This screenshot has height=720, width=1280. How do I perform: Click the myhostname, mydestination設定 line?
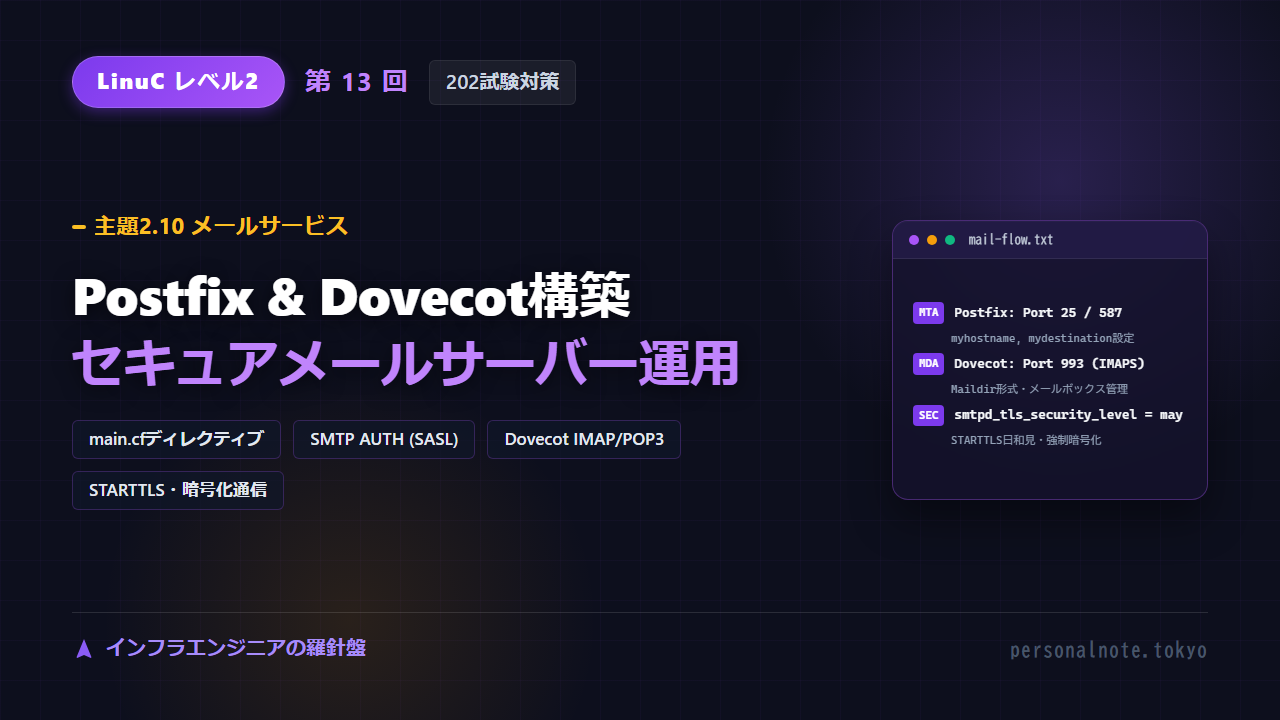tap(1042, 339)
